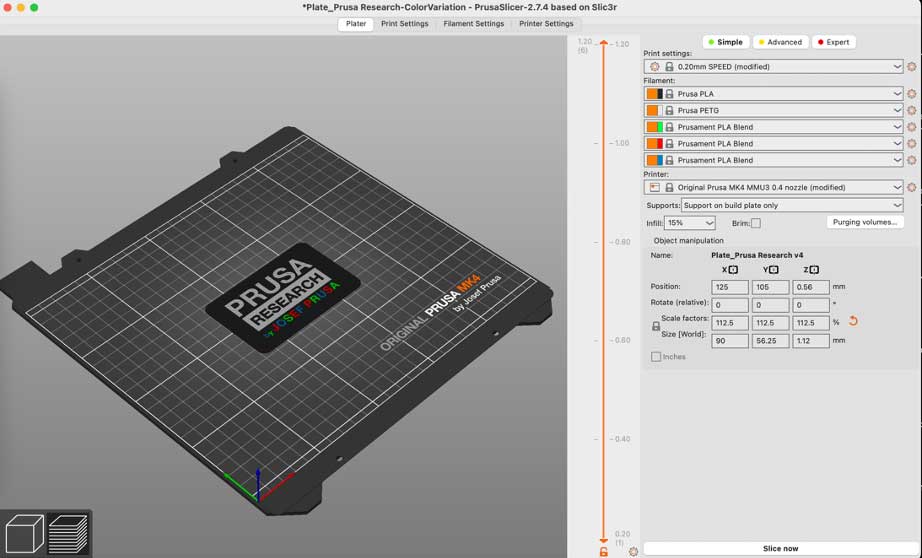
Task: Click the top layer slider thumb at 1.20
Action: click(603, 43)
